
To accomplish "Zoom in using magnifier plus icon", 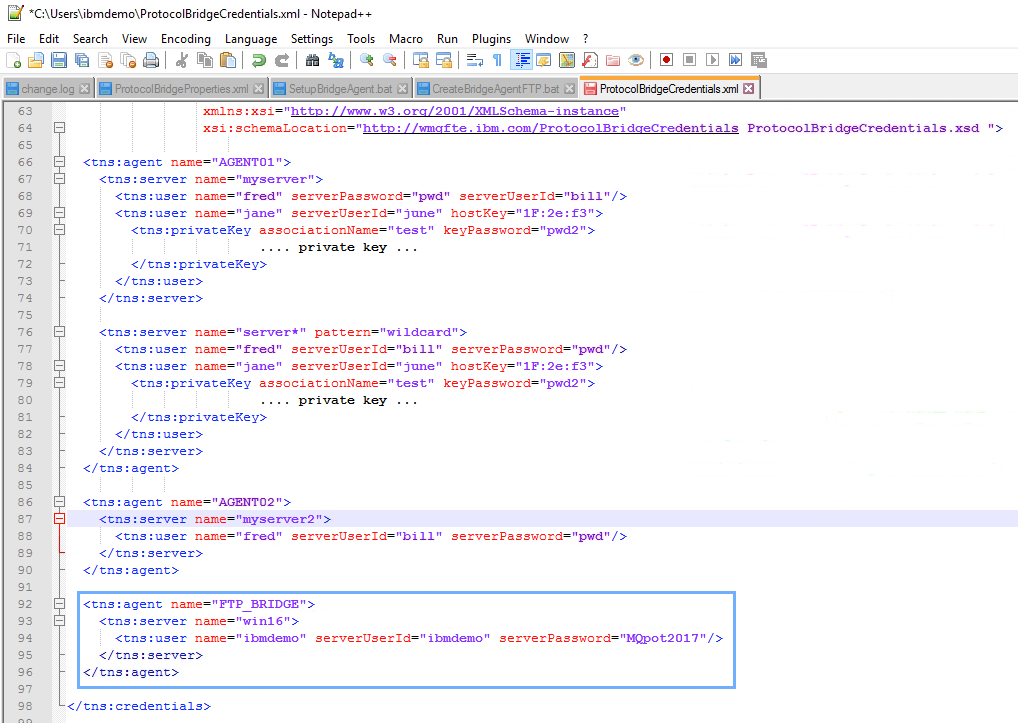I will click(366, 60).
